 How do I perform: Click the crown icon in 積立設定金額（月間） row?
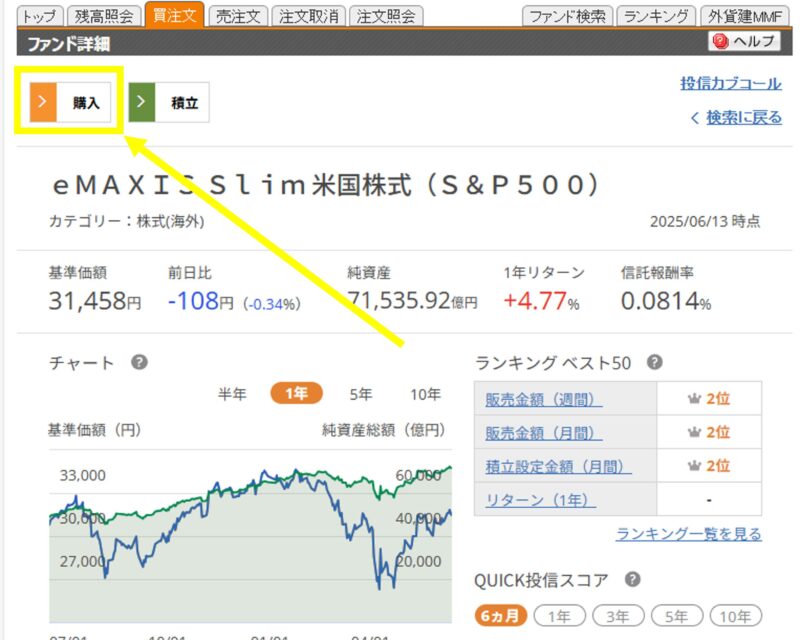(694, 466)
